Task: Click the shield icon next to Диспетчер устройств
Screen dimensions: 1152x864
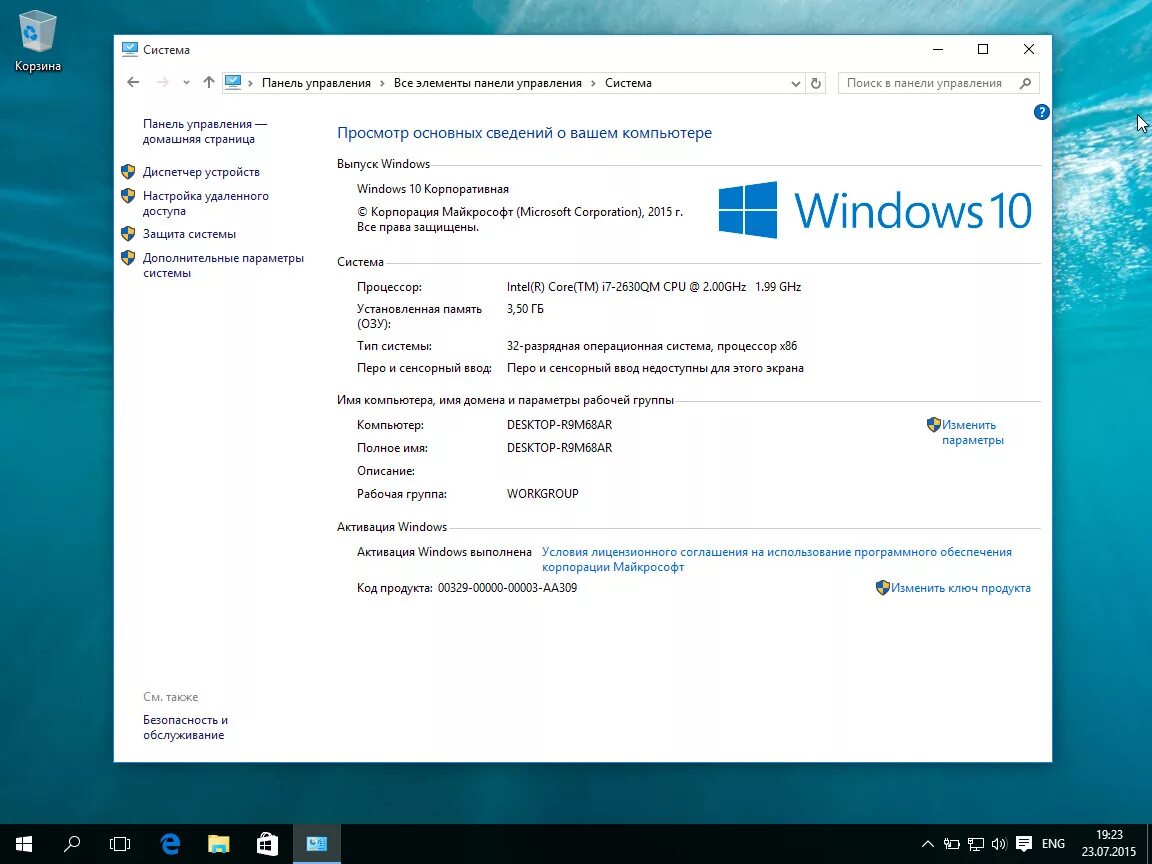Action: click(x=128, y=172)
